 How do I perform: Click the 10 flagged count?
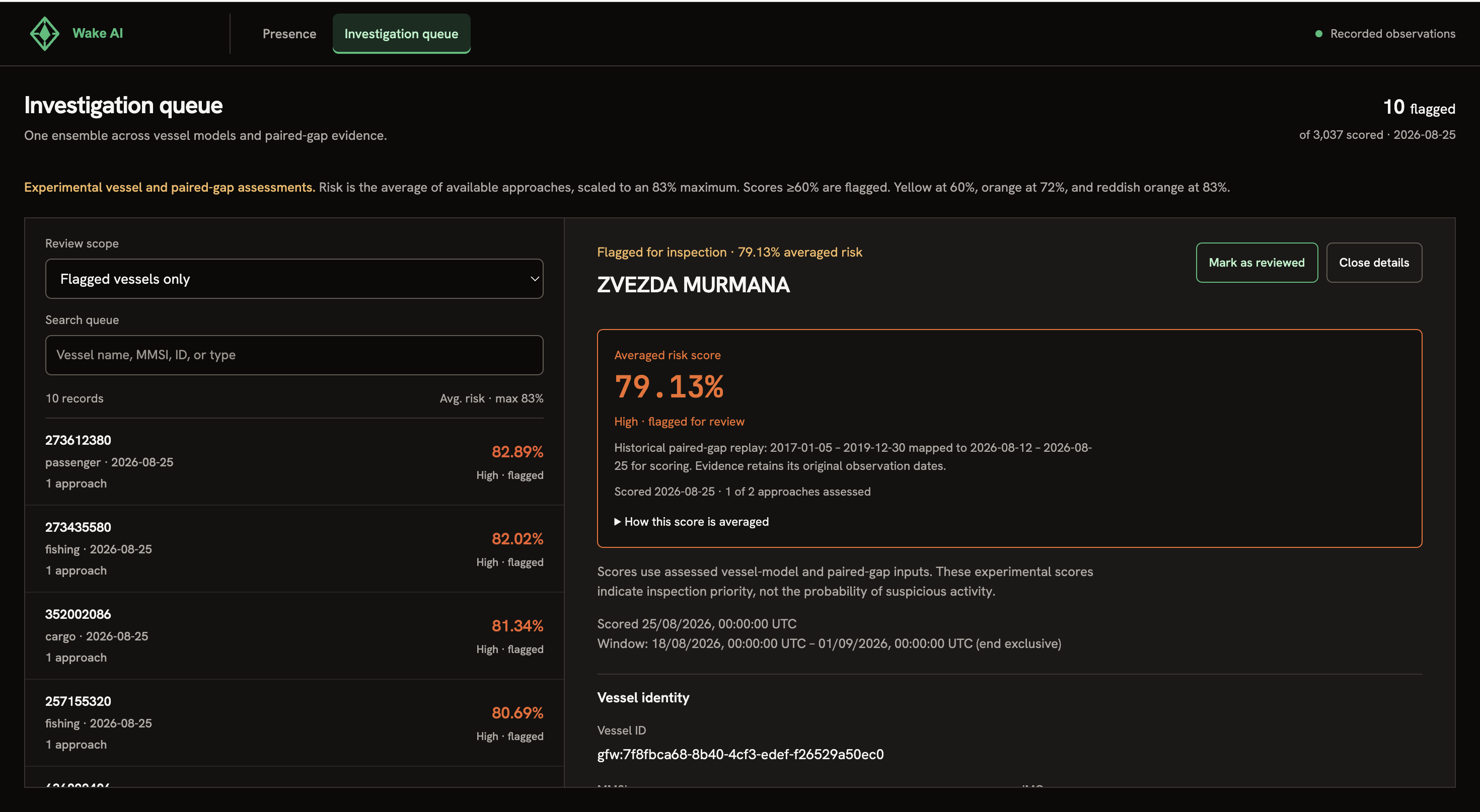(1419, 107)
